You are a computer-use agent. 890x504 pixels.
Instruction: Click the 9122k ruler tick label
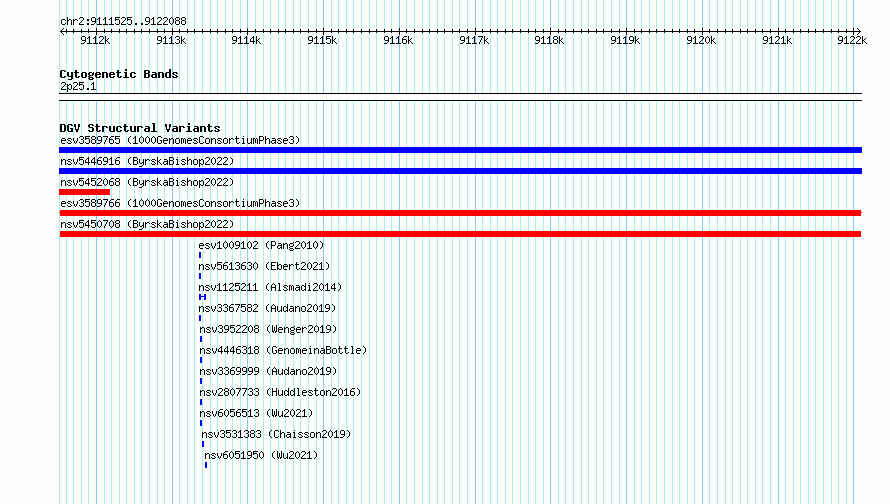[853, 40]
